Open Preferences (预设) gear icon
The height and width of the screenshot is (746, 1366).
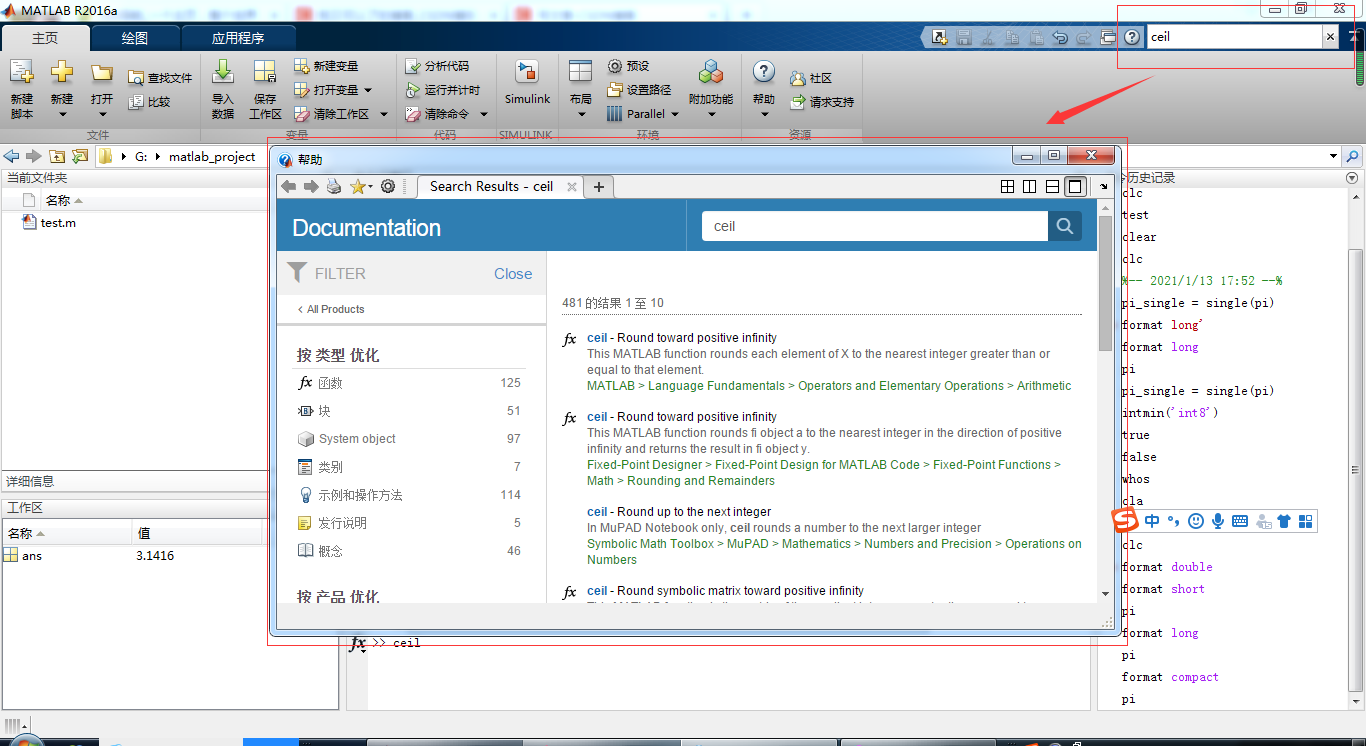point(615,66)
